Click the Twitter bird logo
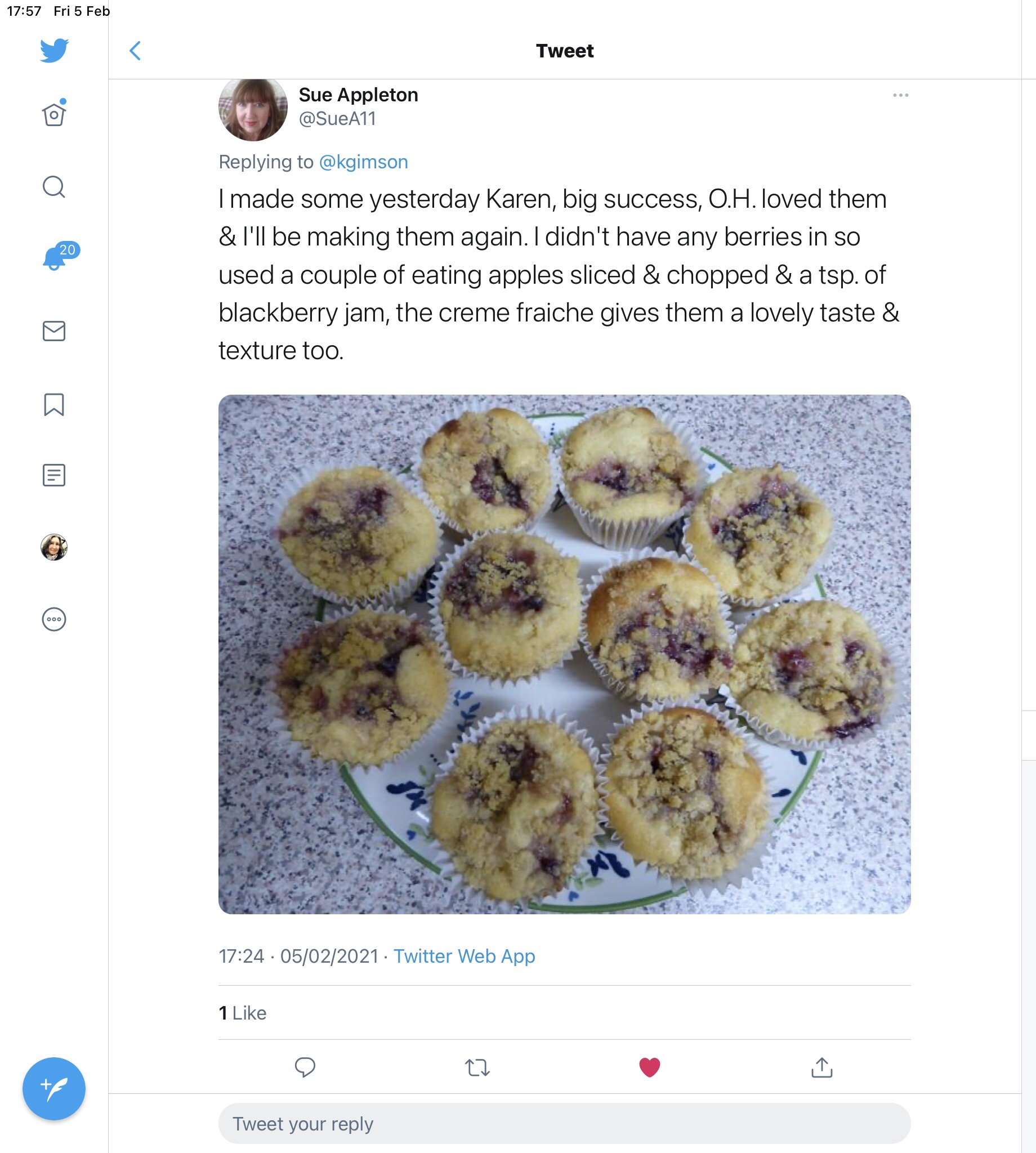Image resolution: width=1036 pixels, height=1153 pixels. point(54,50)
